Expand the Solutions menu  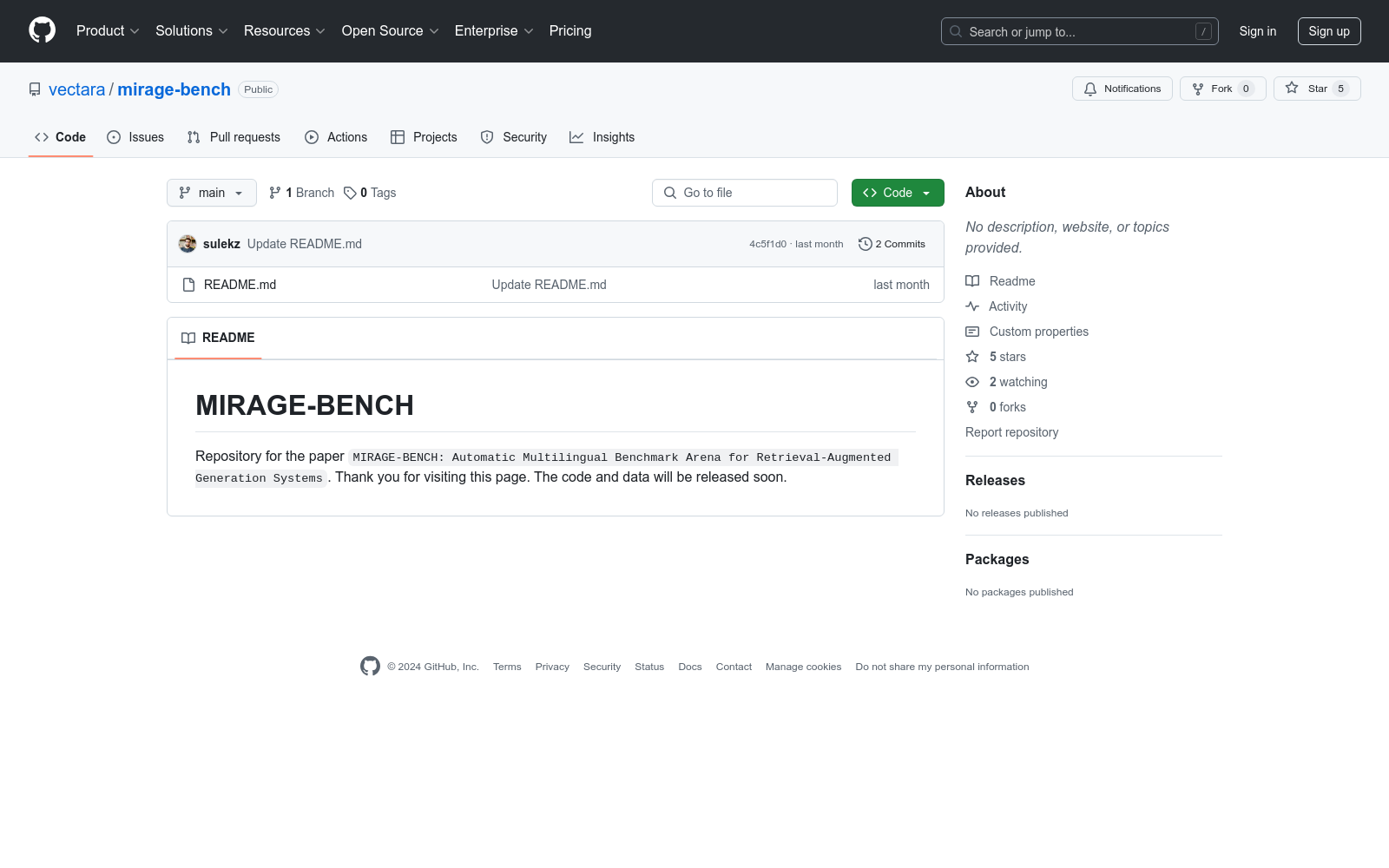[192, 30]
